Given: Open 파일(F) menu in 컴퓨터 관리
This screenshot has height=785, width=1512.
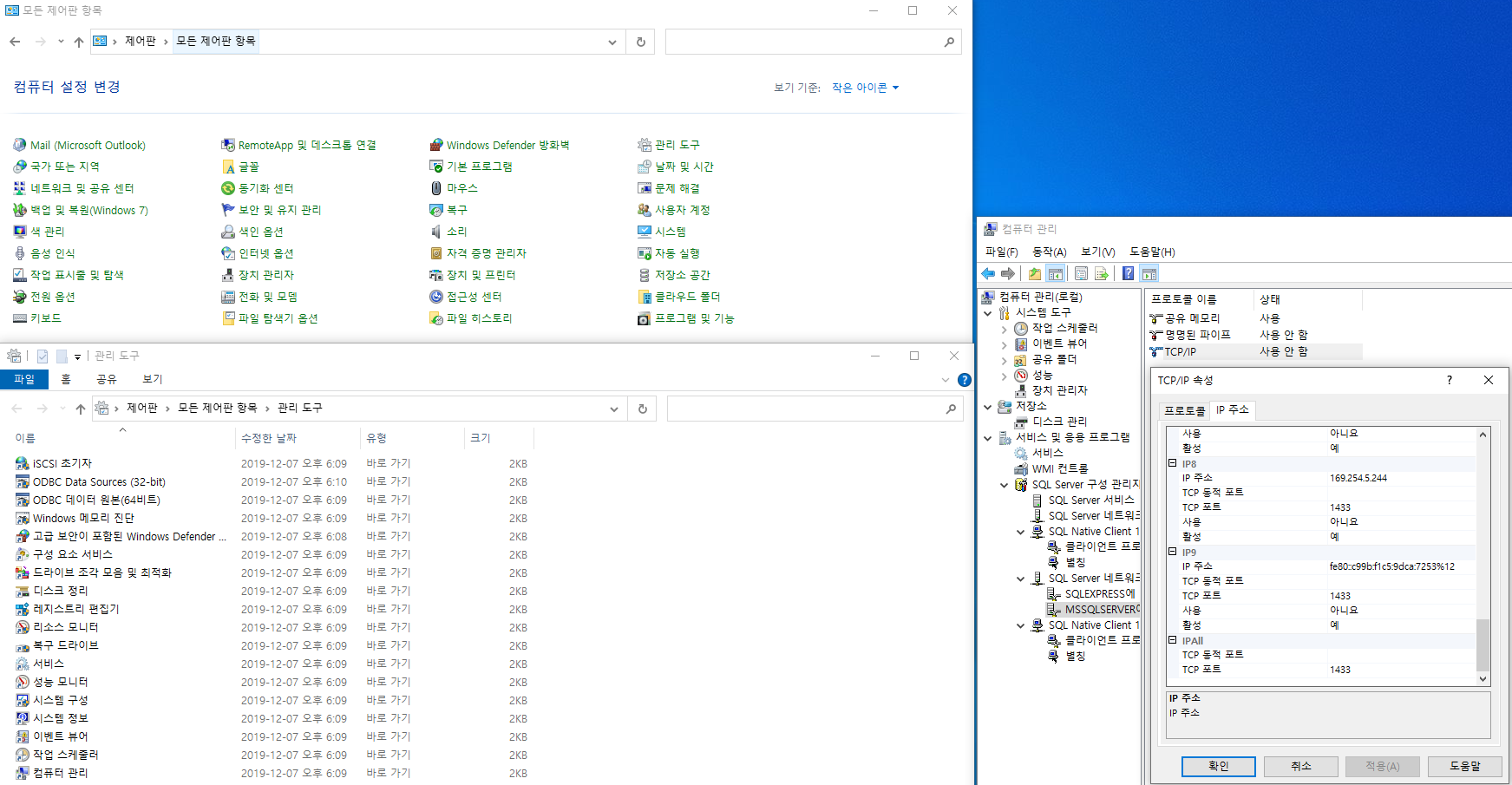Looking at the screenshot, I should point(1002,252).
